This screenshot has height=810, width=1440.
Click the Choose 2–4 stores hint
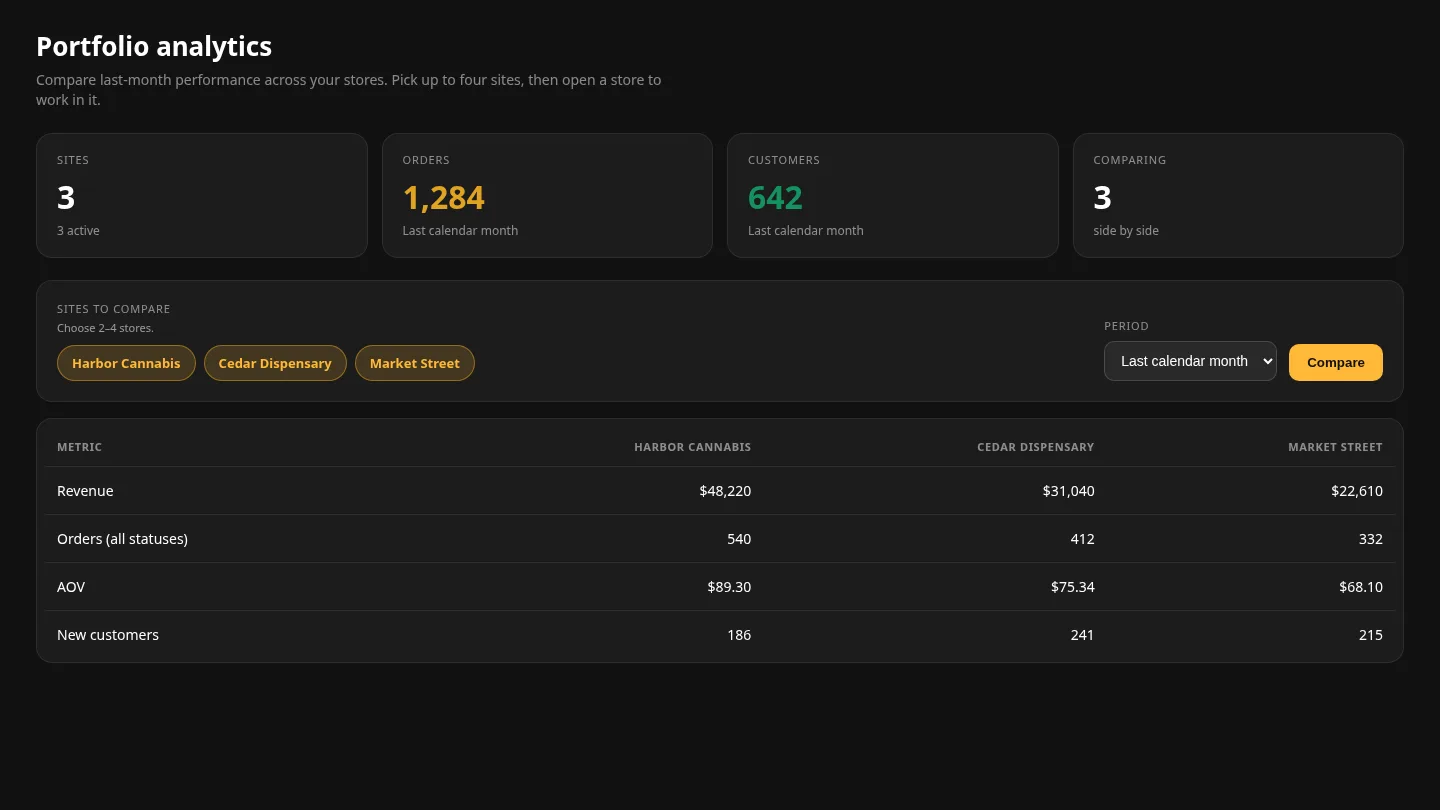pyautogui.click(x=105, y=328)
